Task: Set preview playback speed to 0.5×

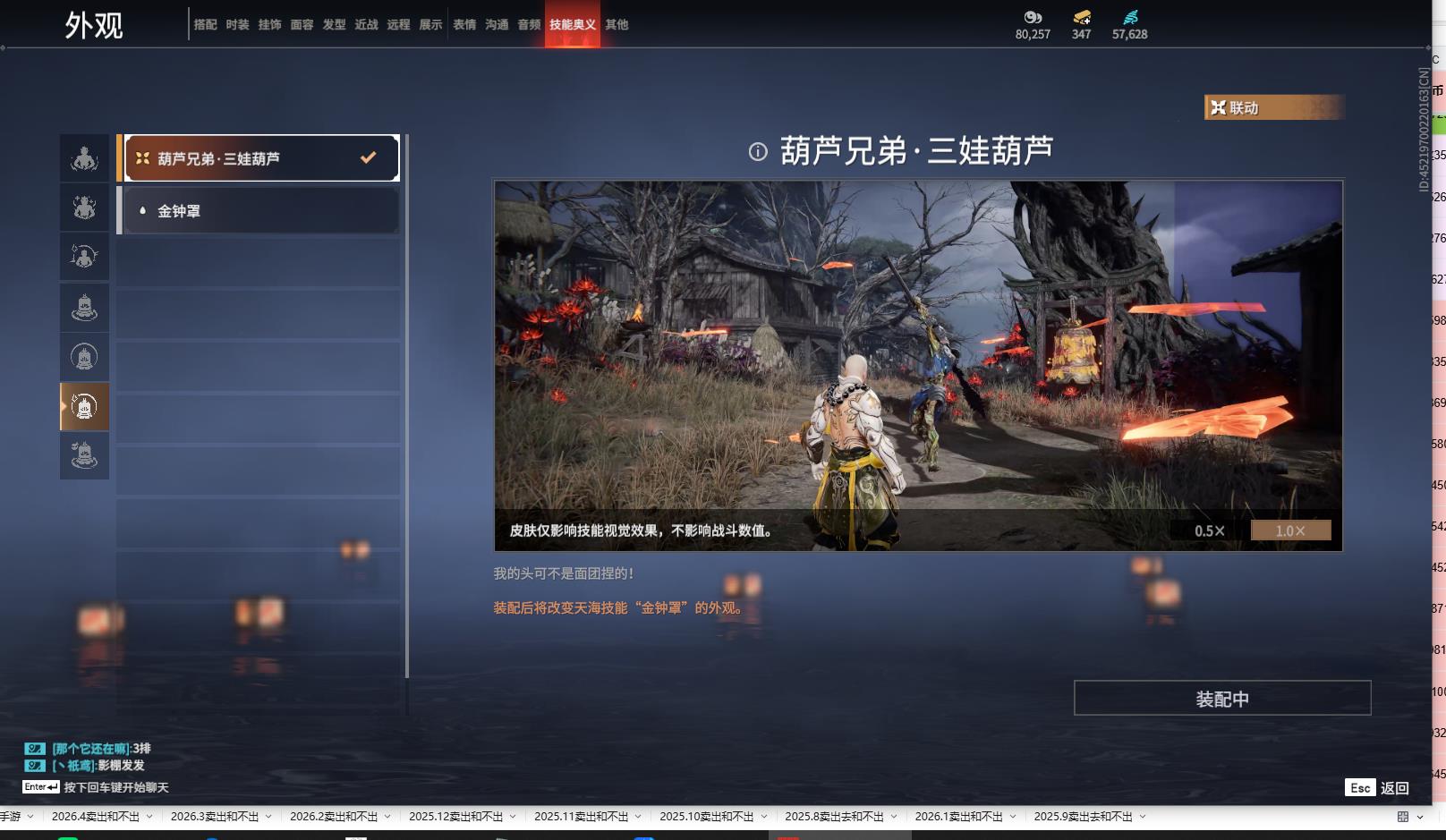Action: coord(1209,530)
